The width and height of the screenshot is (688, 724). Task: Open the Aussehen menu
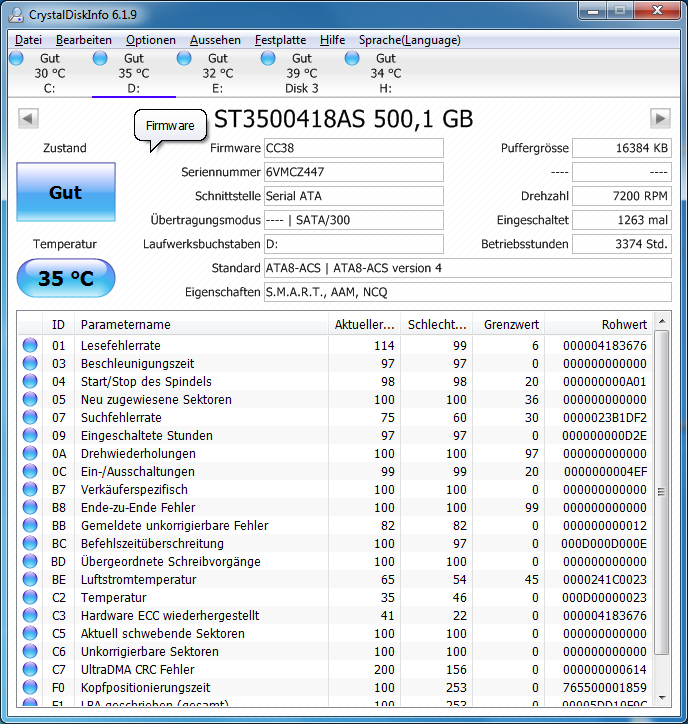coord(215,40)
